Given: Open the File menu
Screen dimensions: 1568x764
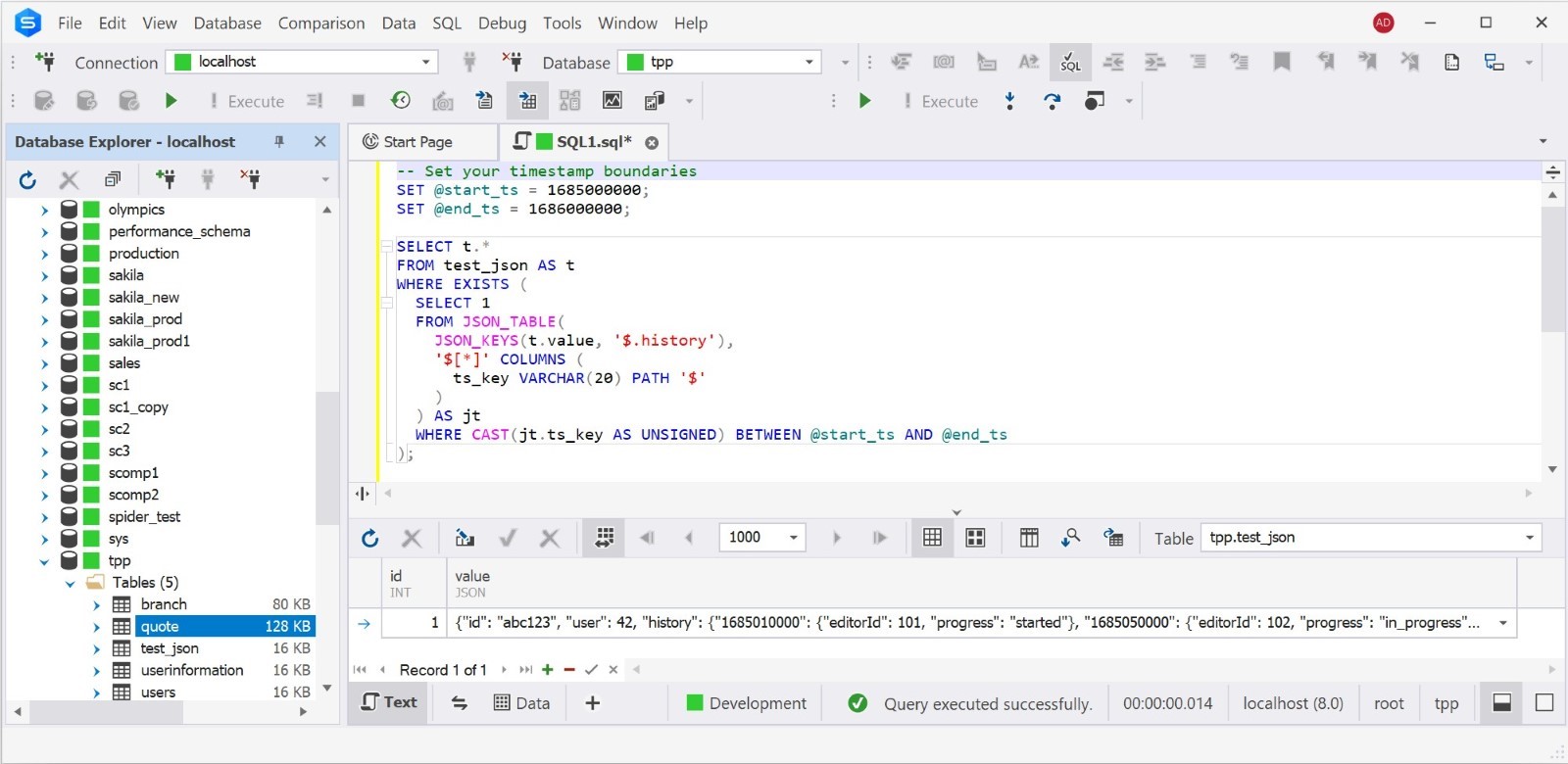Looking at the screenshot, I should point(70,23).
